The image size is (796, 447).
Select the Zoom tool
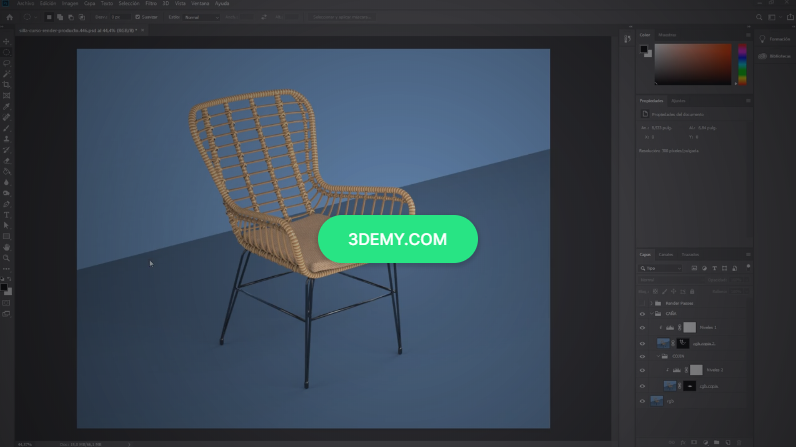point(7,258)
